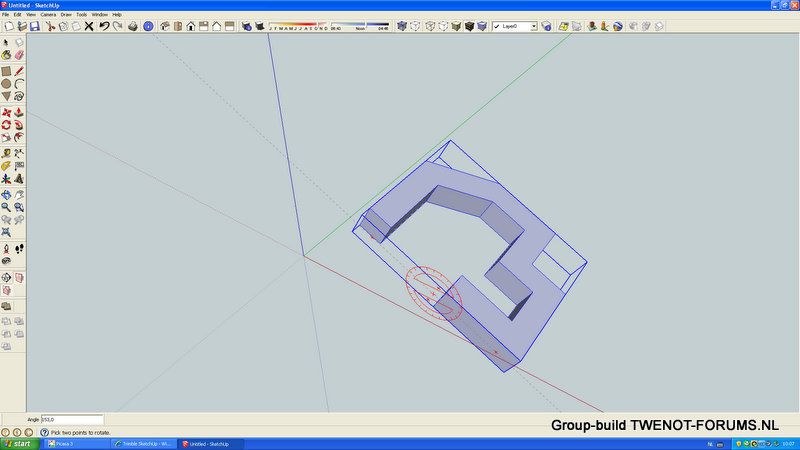This screenshot has height=450, width=800.
Task: Choose the Push/Pull tool
Action: 19,112
